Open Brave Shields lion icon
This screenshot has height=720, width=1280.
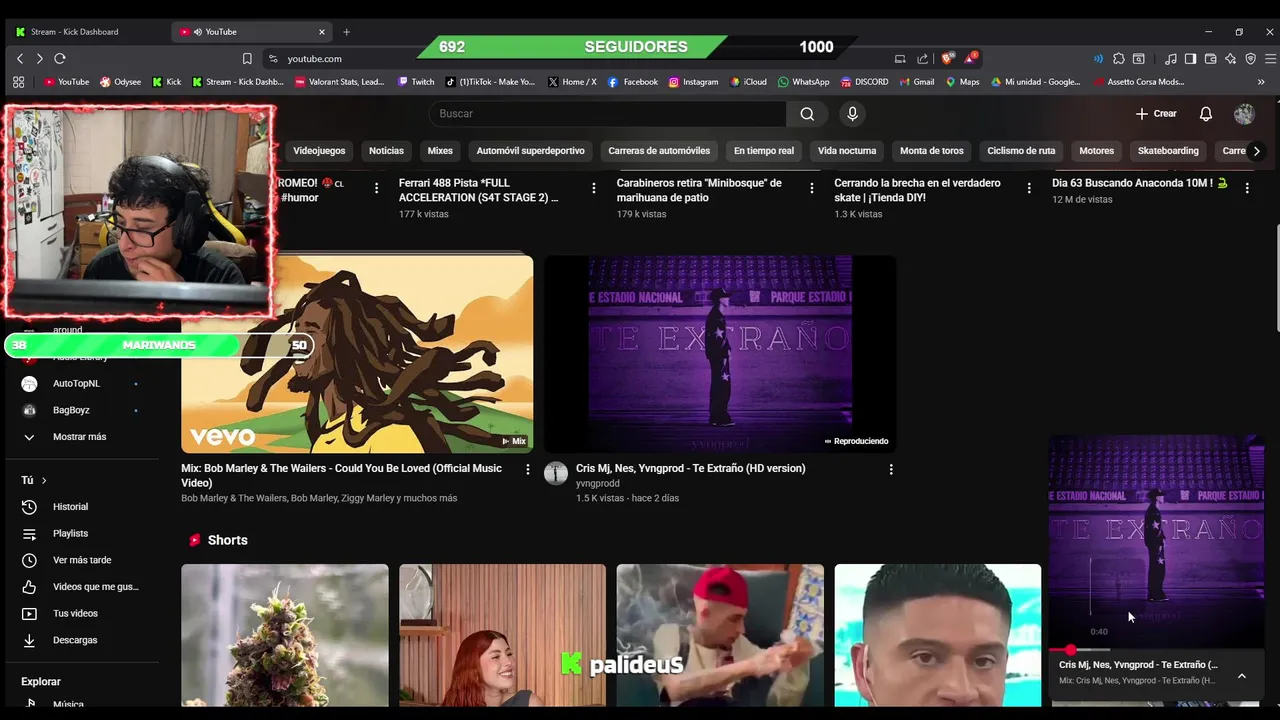(x=947, y=59)
